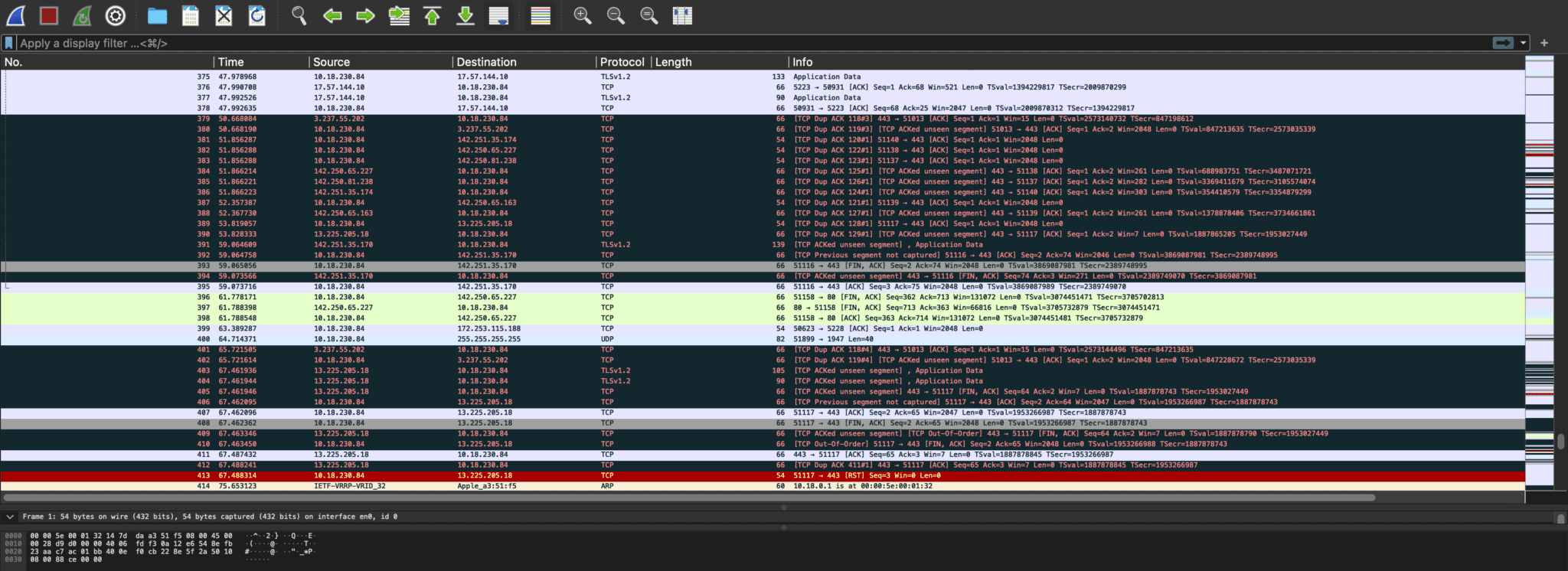Image resolution: width=1568 pixels, height=571 pixels.
Task: Select packet 408 FIN ACK row
Action: pos(763,423)
